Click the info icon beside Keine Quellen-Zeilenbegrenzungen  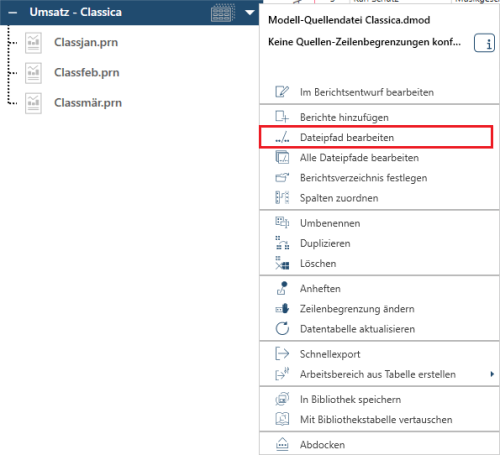click(x=484, y=43)
